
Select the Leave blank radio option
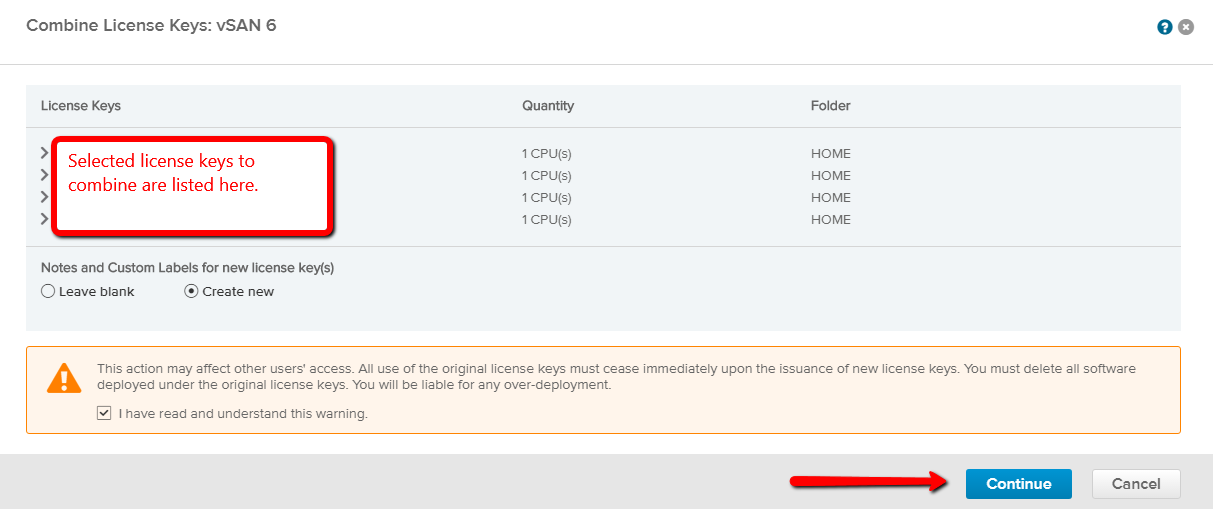[48, 292]
